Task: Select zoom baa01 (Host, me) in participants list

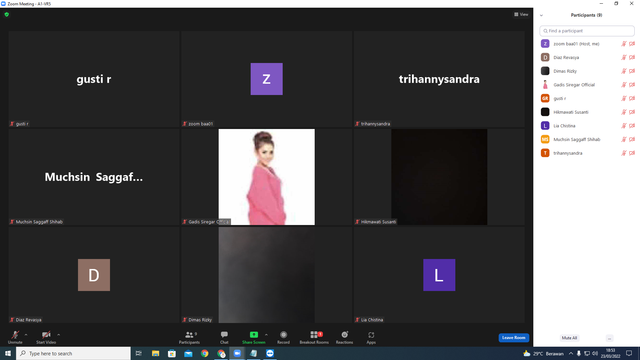Action: (587, 44)
